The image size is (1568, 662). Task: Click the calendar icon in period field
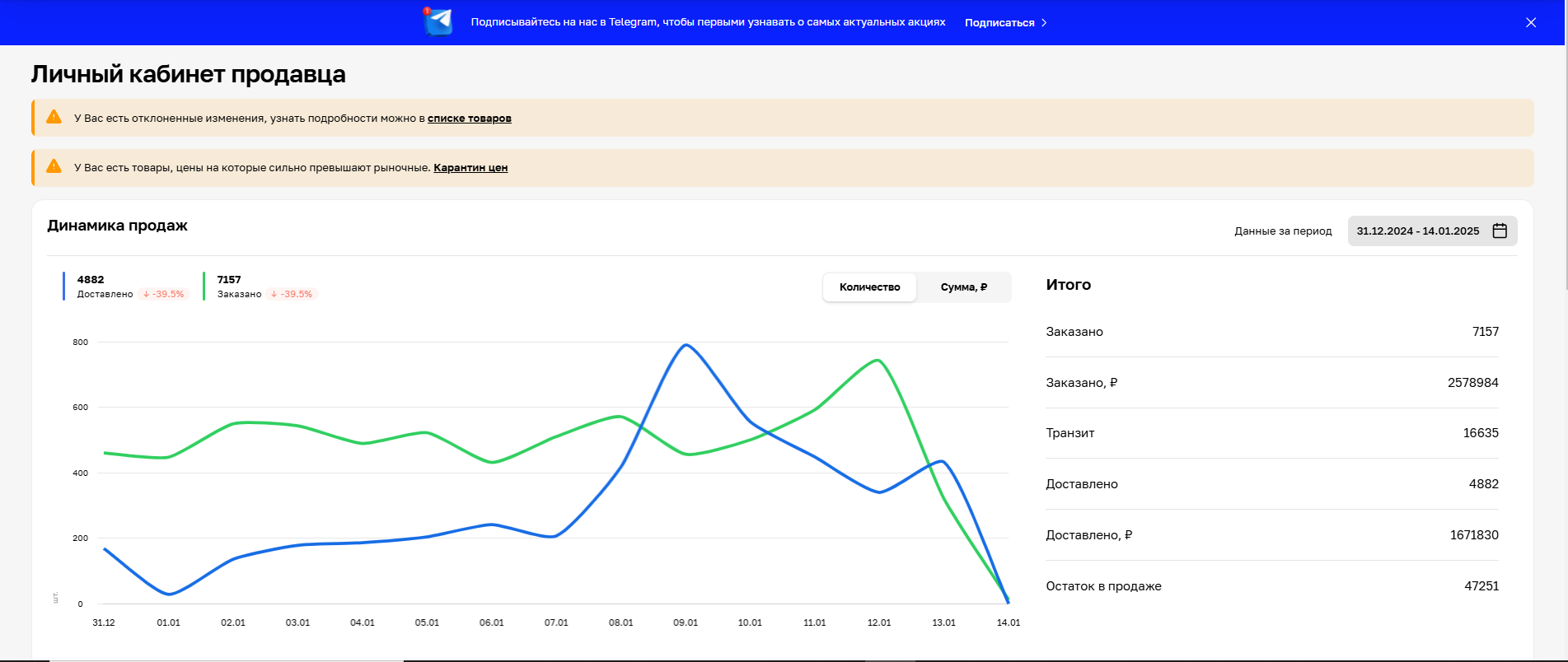pyautogui.click(x=1500, y=231)
